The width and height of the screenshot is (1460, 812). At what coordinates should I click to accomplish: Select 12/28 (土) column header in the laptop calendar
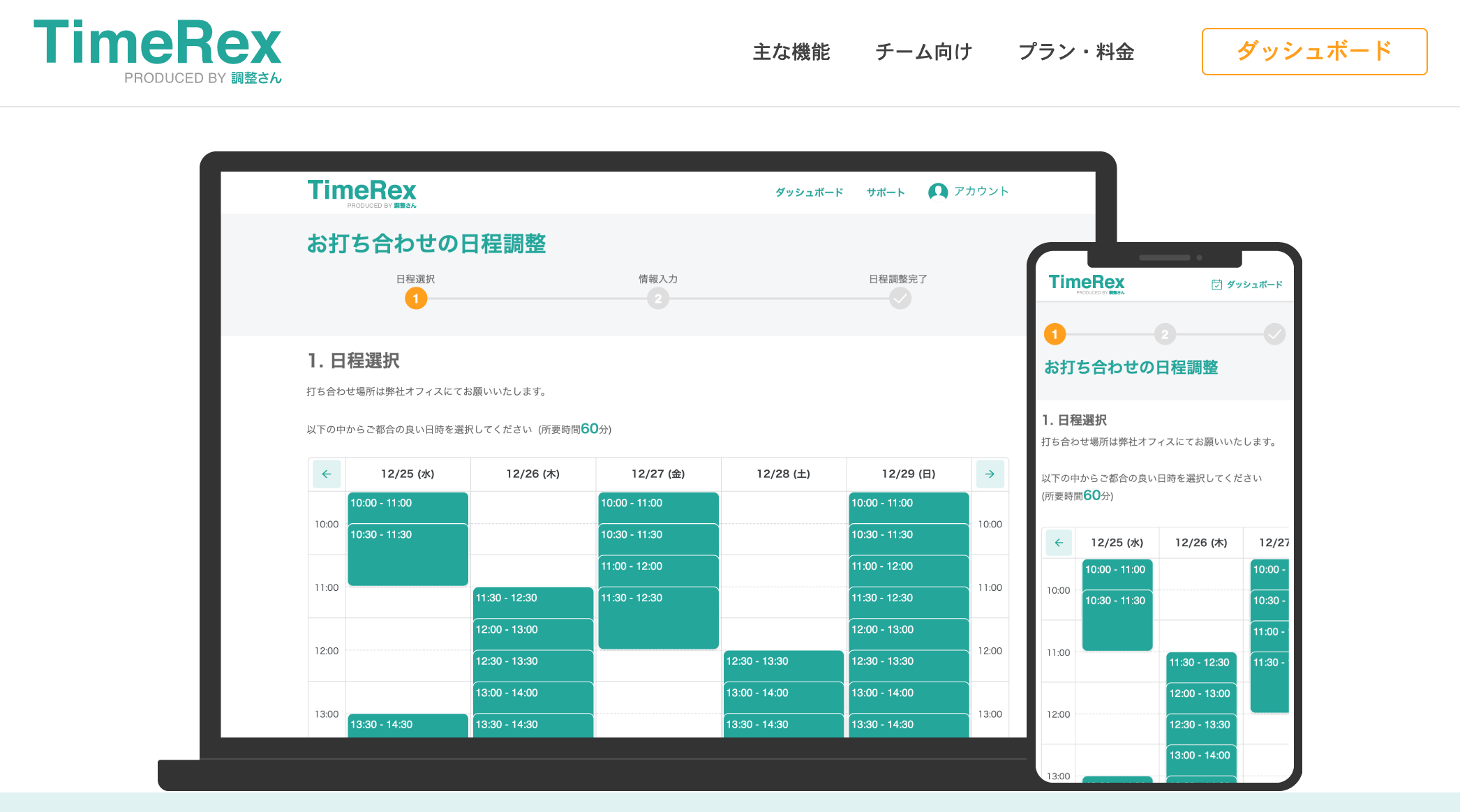(783, 474)
